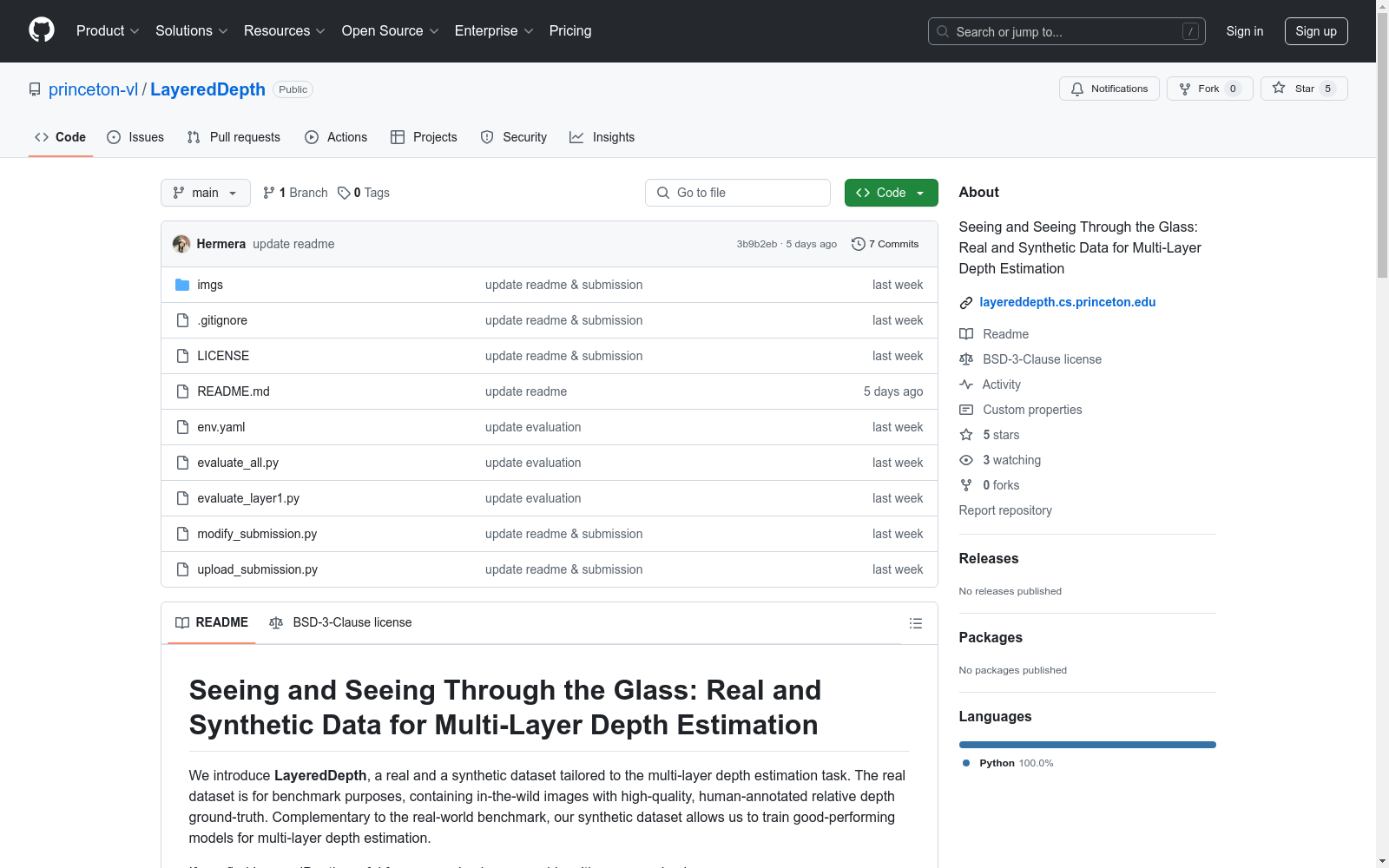The width and height of the screenshot is (1389, 868).
Task: Click the fork icon next to 0 forks
Action: (966, 485)
